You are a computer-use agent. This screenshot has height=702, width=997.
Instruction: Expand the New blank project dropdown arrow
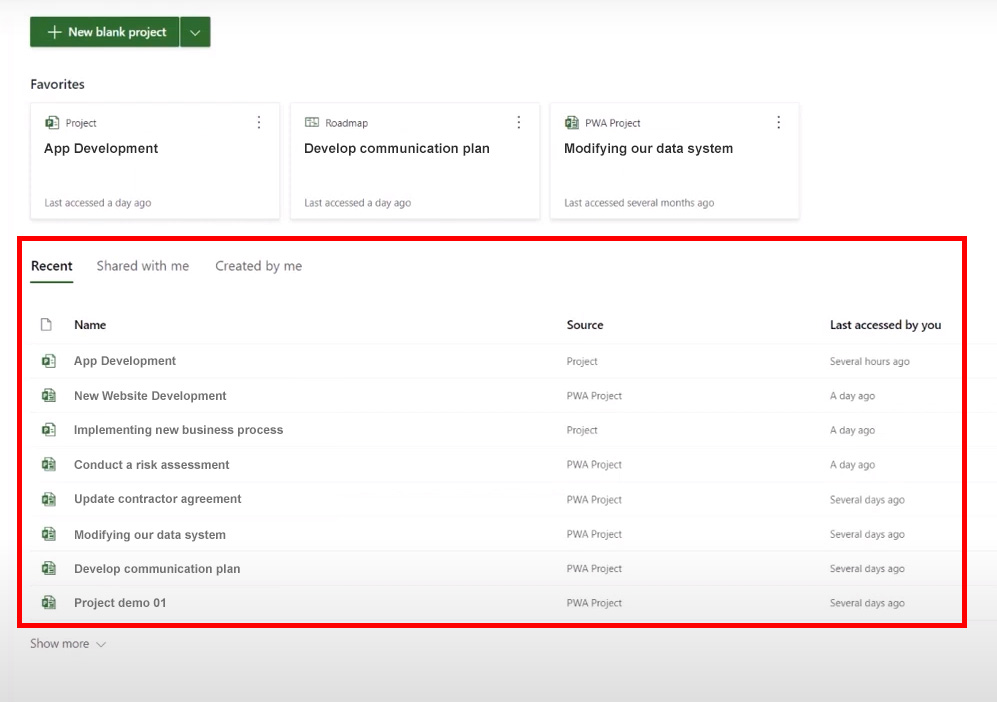click(195, 32)
